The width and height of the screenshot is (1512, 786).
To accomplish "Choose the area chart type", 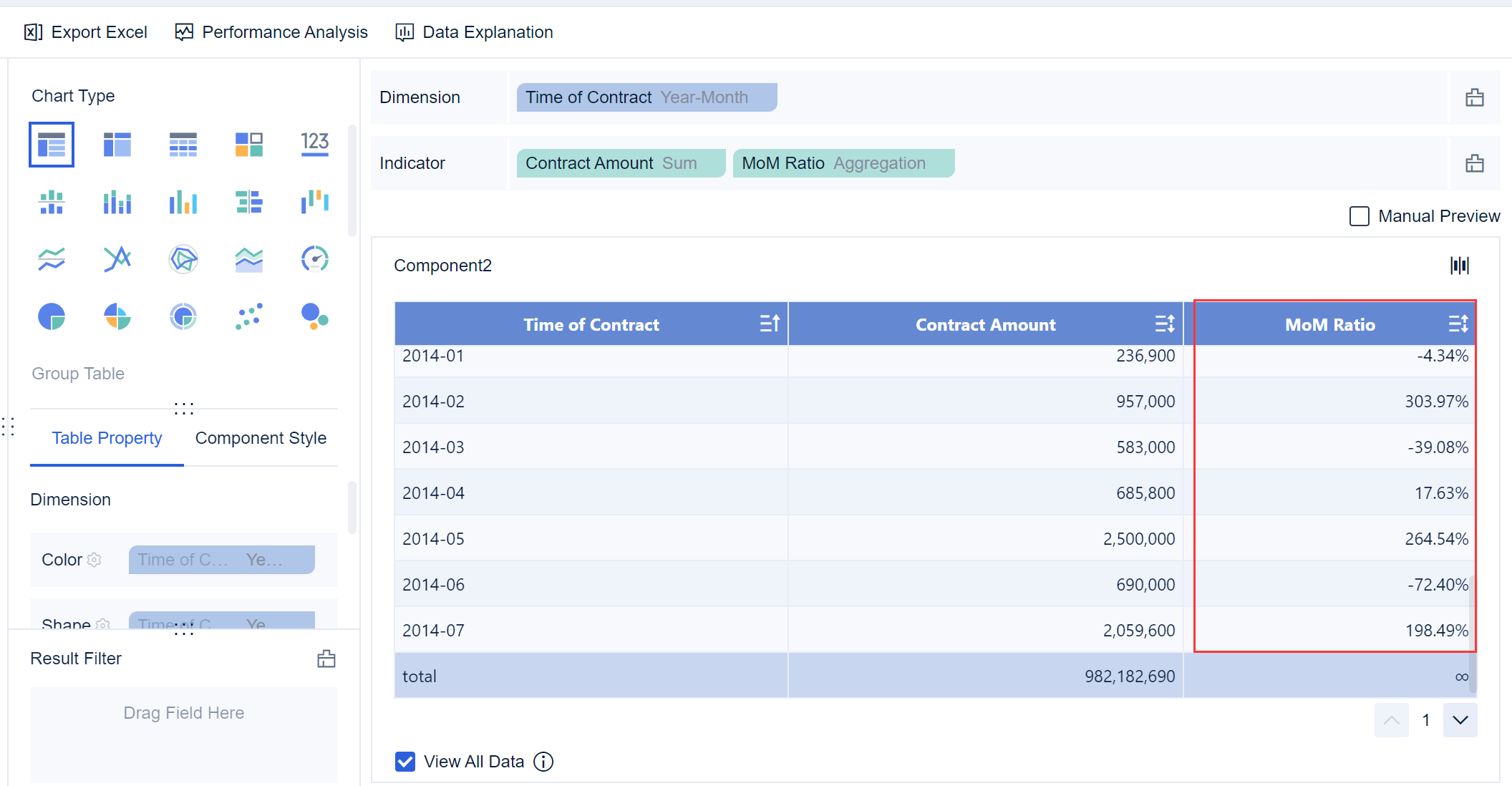I will [248, 259].
